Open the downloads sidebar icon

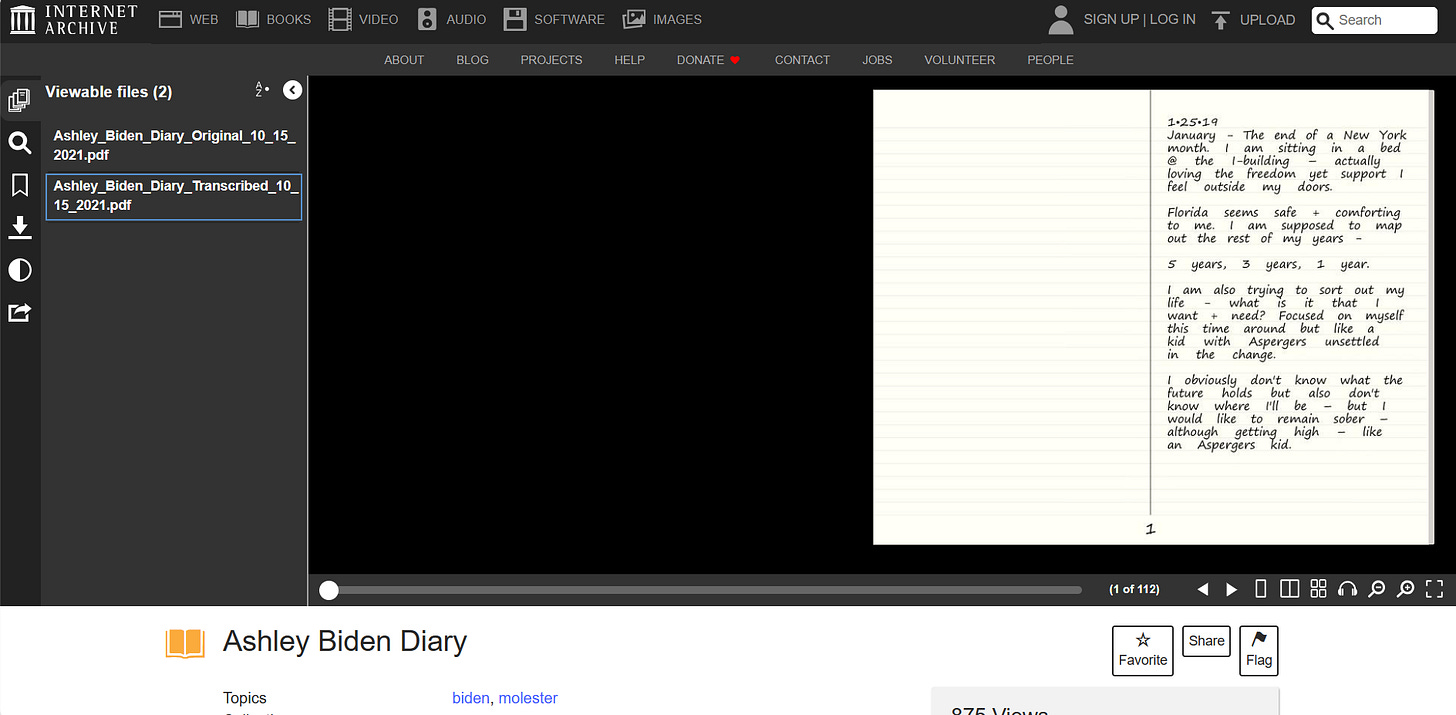19,228
